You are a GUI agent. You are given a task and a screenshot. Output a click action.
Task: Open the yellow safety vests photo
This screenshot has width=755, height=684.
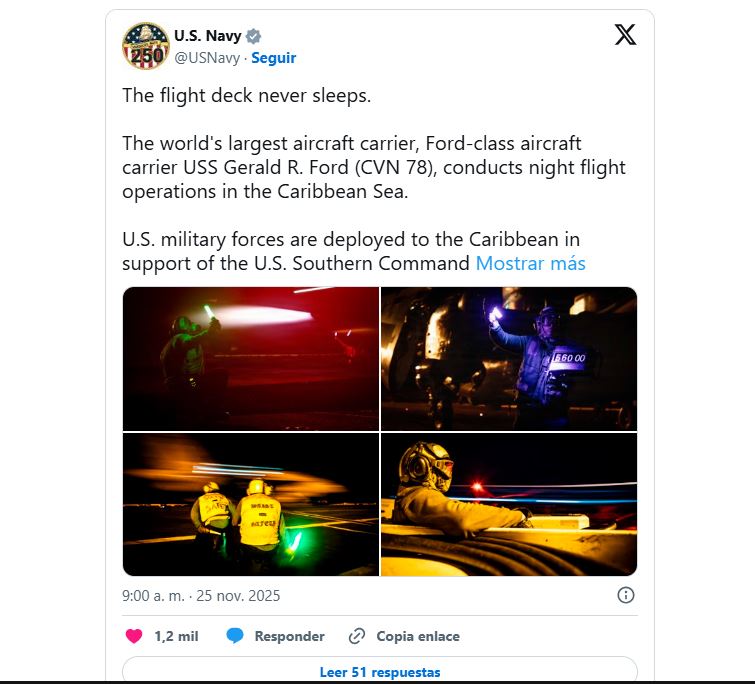point(251,504)
